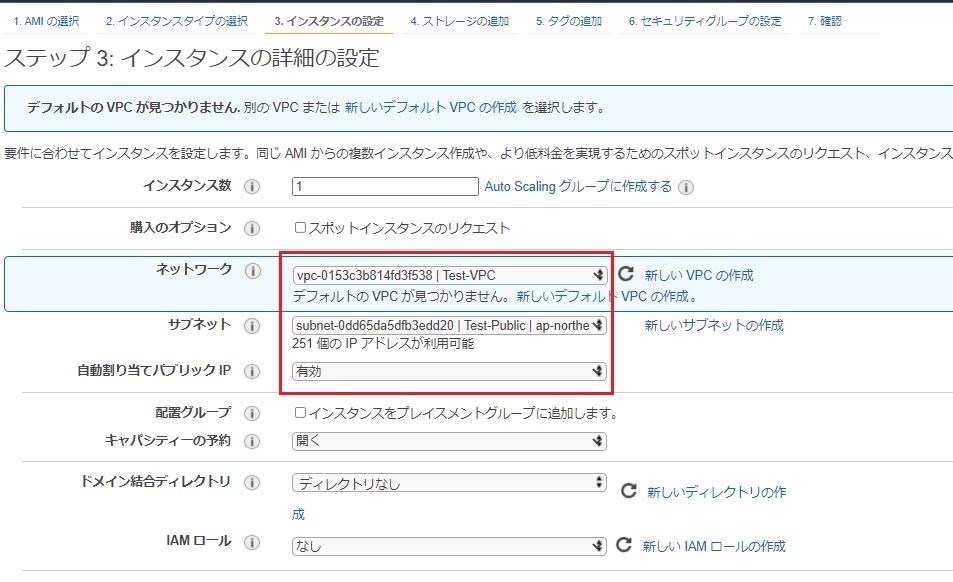Go to step 4. ストレージの追加
The height and width of the screenshot is (582, 953).
pyautogui.click(x=459, y=21)
